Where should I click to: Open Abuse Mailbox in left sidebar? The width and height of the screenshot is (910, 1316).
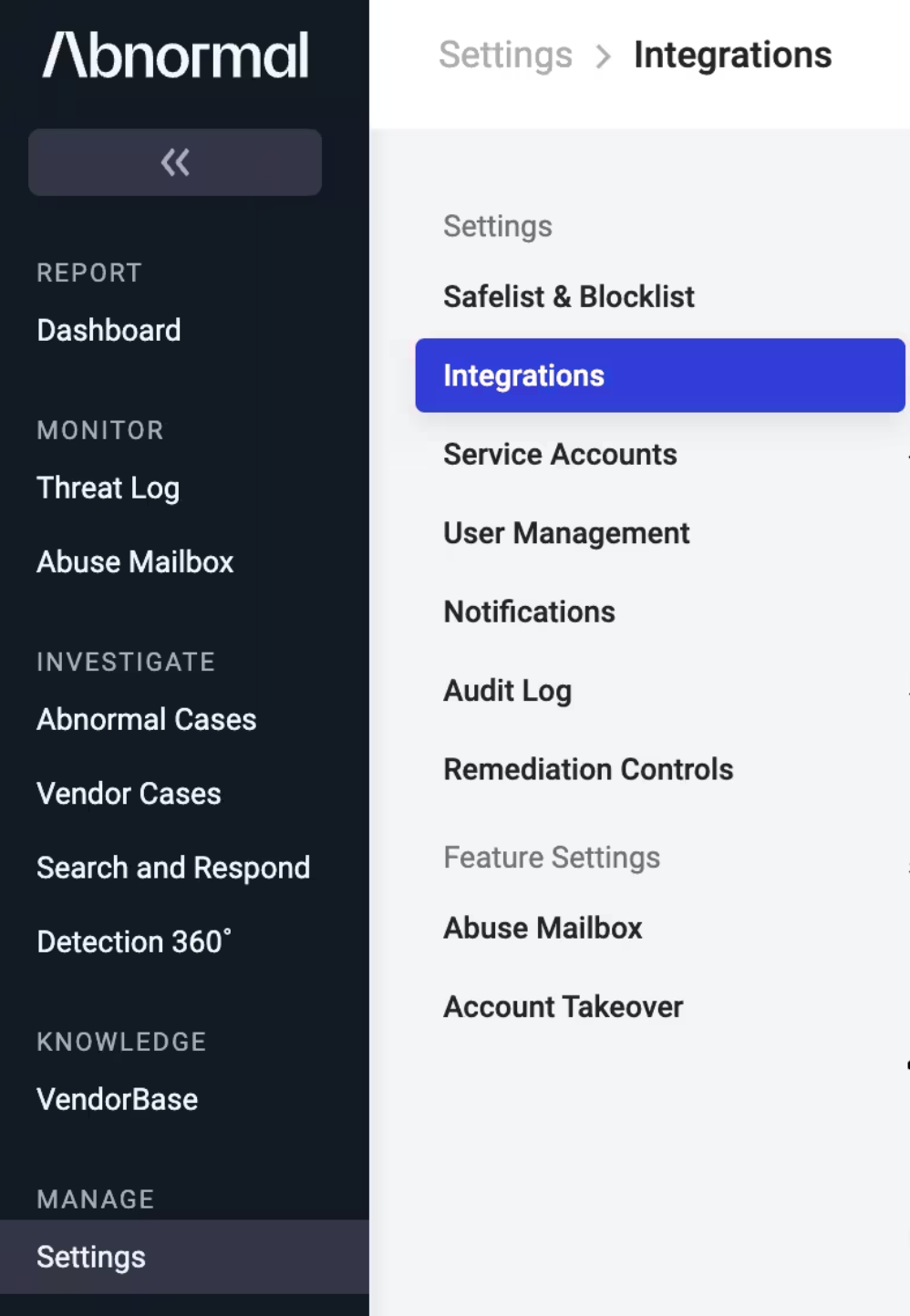[135, 561]
